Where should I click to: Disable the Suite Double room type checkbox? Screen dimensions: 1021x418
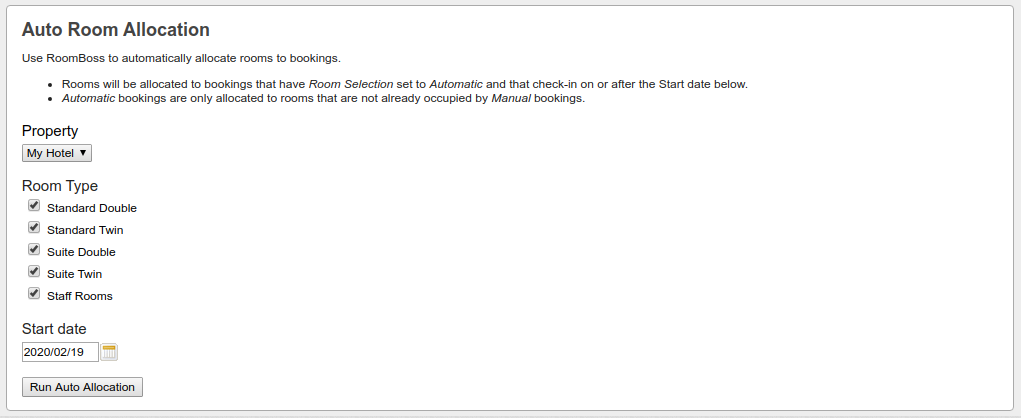pos(34,250)
